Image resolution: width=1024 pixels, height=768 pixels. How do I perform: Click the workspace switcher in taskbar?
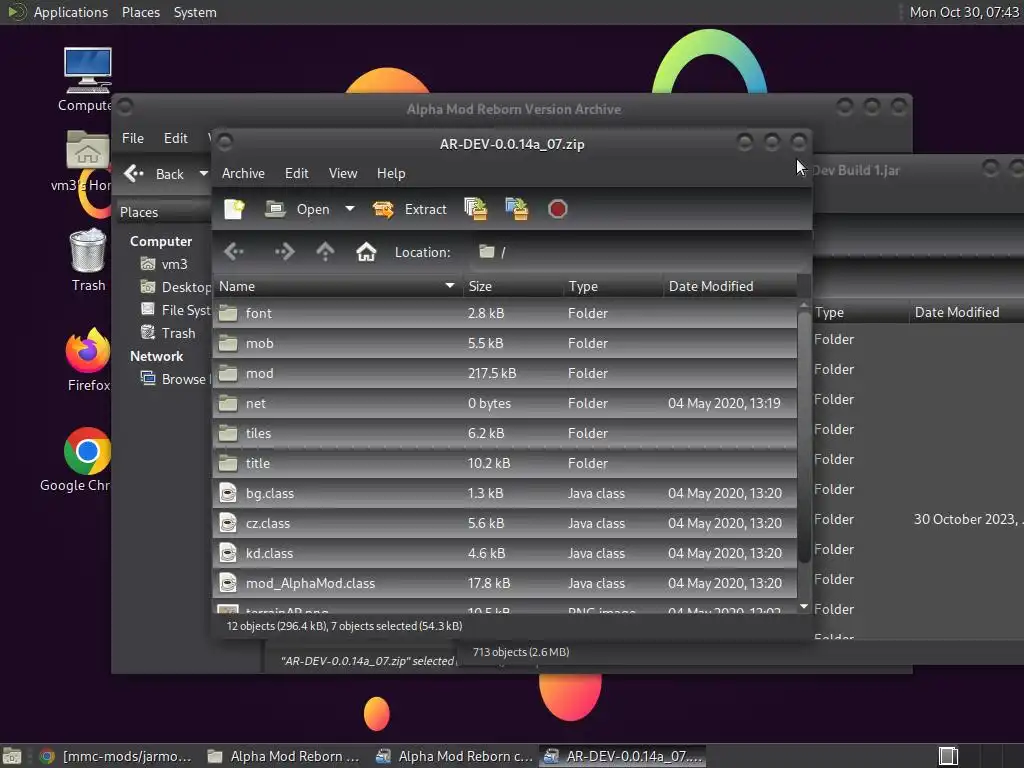(x=948, y=756)
